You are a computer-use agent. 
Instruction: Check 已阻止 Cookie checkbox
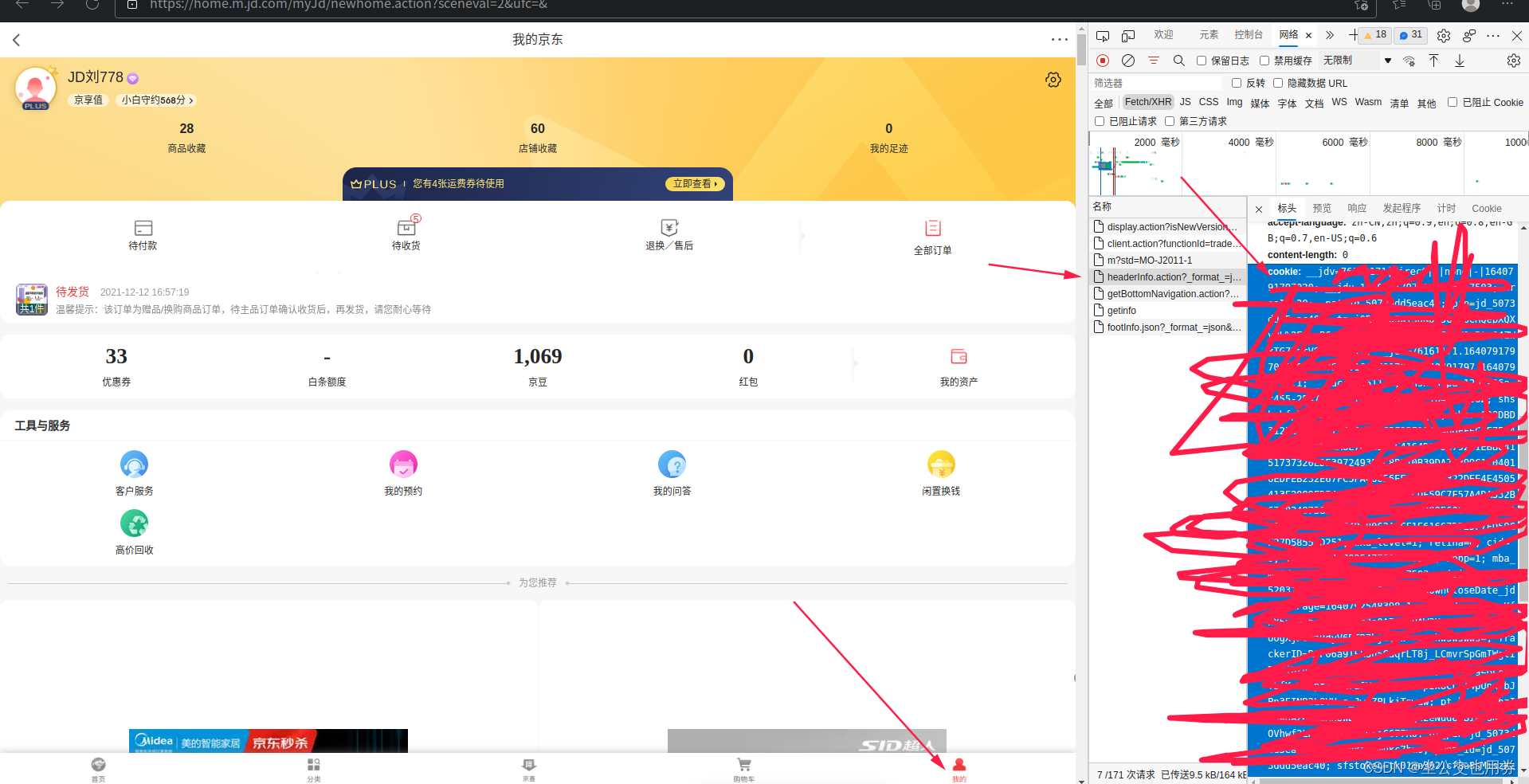point(1453,102)
